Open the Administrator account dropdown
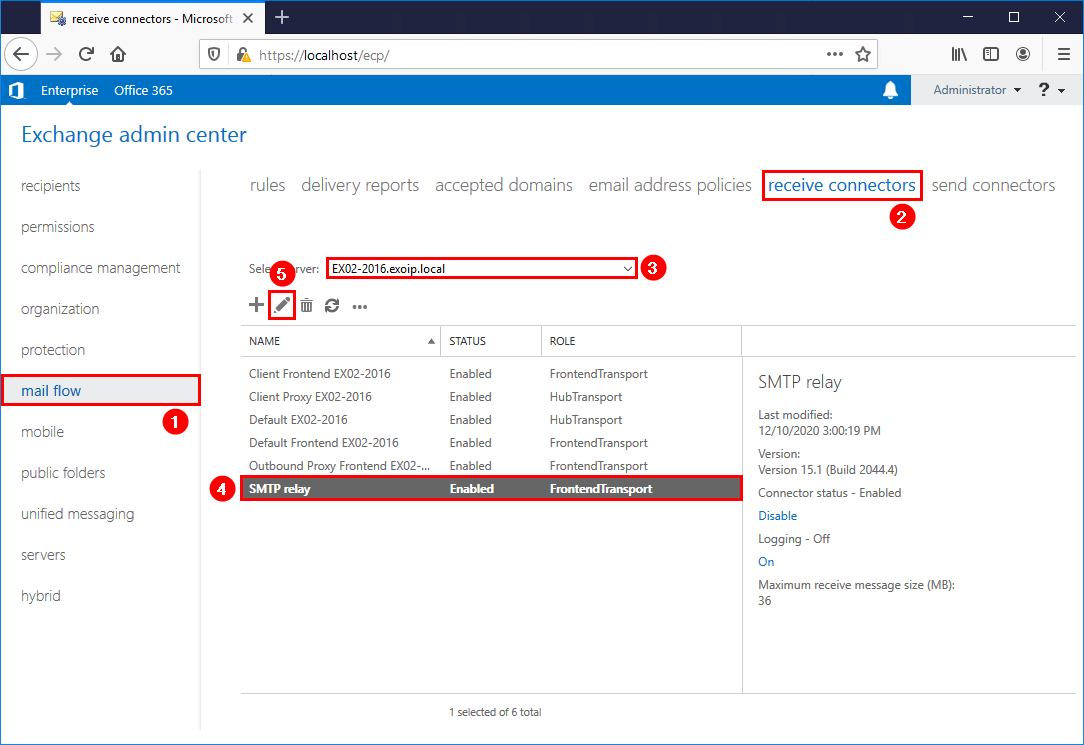This screenshot has width=1084, height=745. click(x=978, y=90)
